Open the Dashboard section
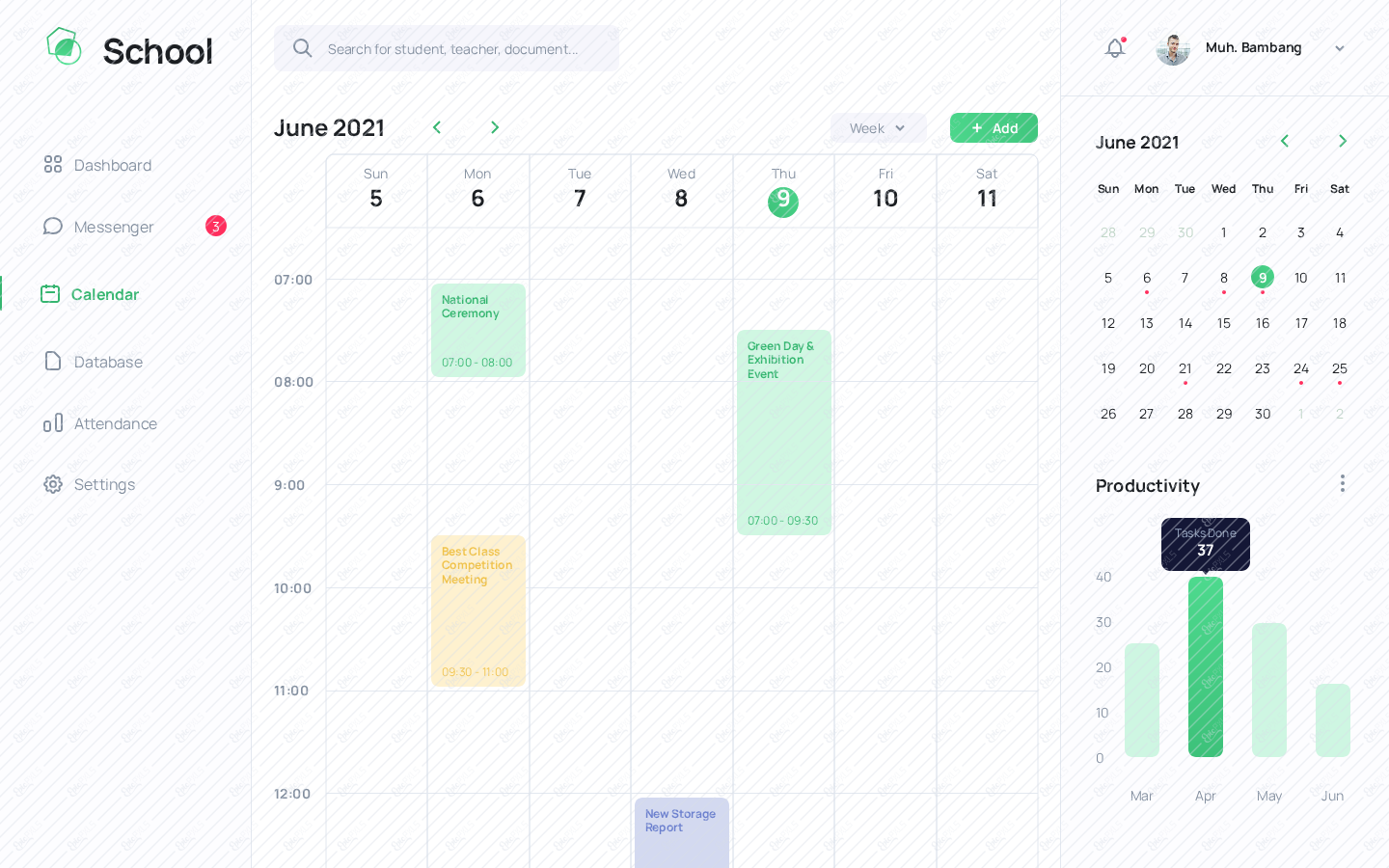The image size is (1389, 868). pyautogui.click(x=113, y=165)
